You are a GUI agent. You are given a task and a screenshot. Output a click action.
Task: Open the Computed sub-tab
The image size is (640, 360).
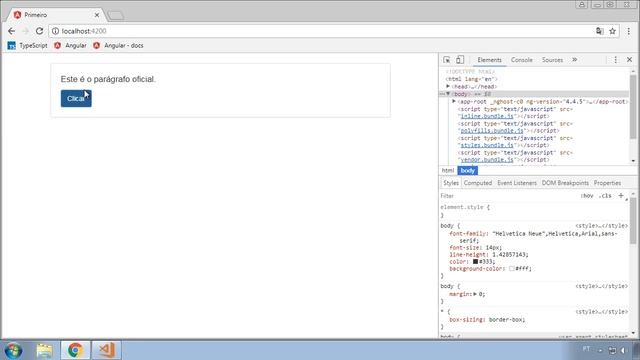[x=478, y=183]
